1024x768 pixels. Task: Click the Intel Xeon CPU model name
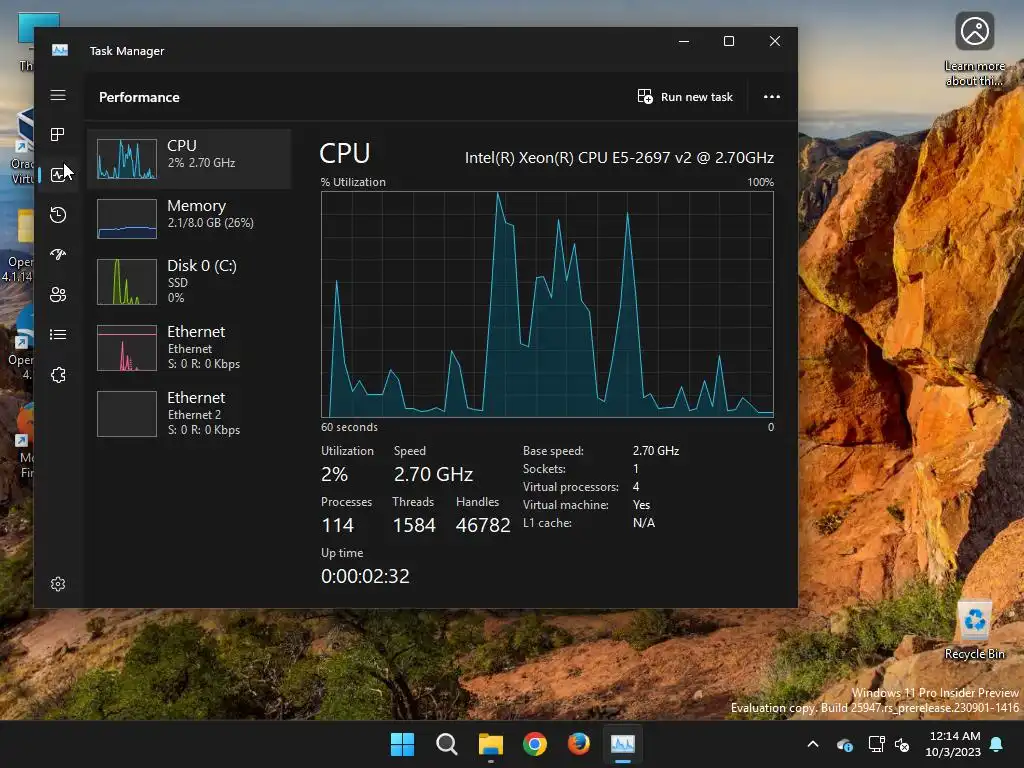click(x=619, y=158)
